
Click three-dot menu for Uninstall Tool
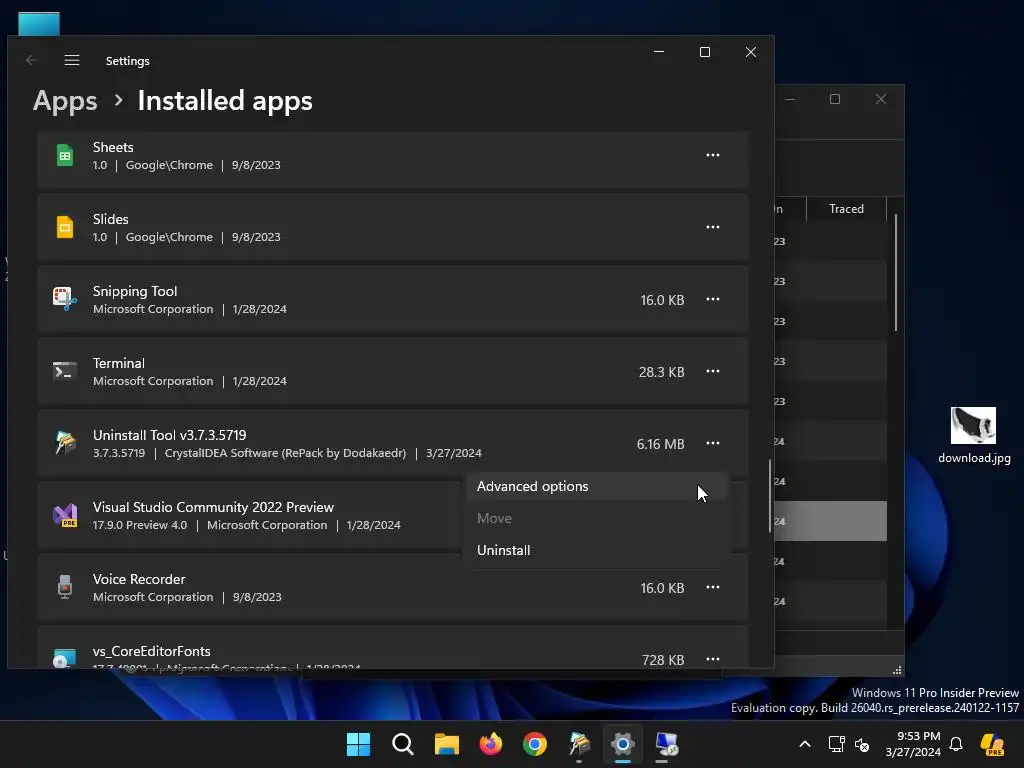tap(712, 443)
